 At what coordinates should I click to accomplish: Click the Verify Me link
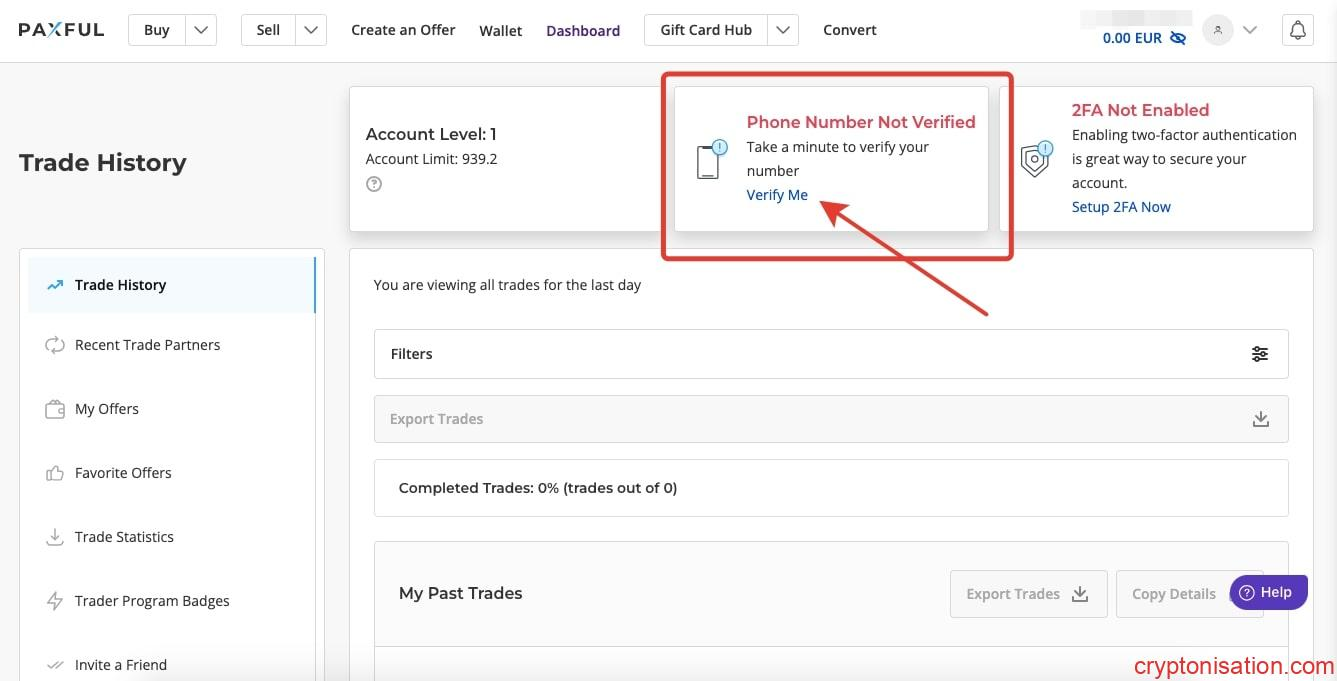click(777, 195)
